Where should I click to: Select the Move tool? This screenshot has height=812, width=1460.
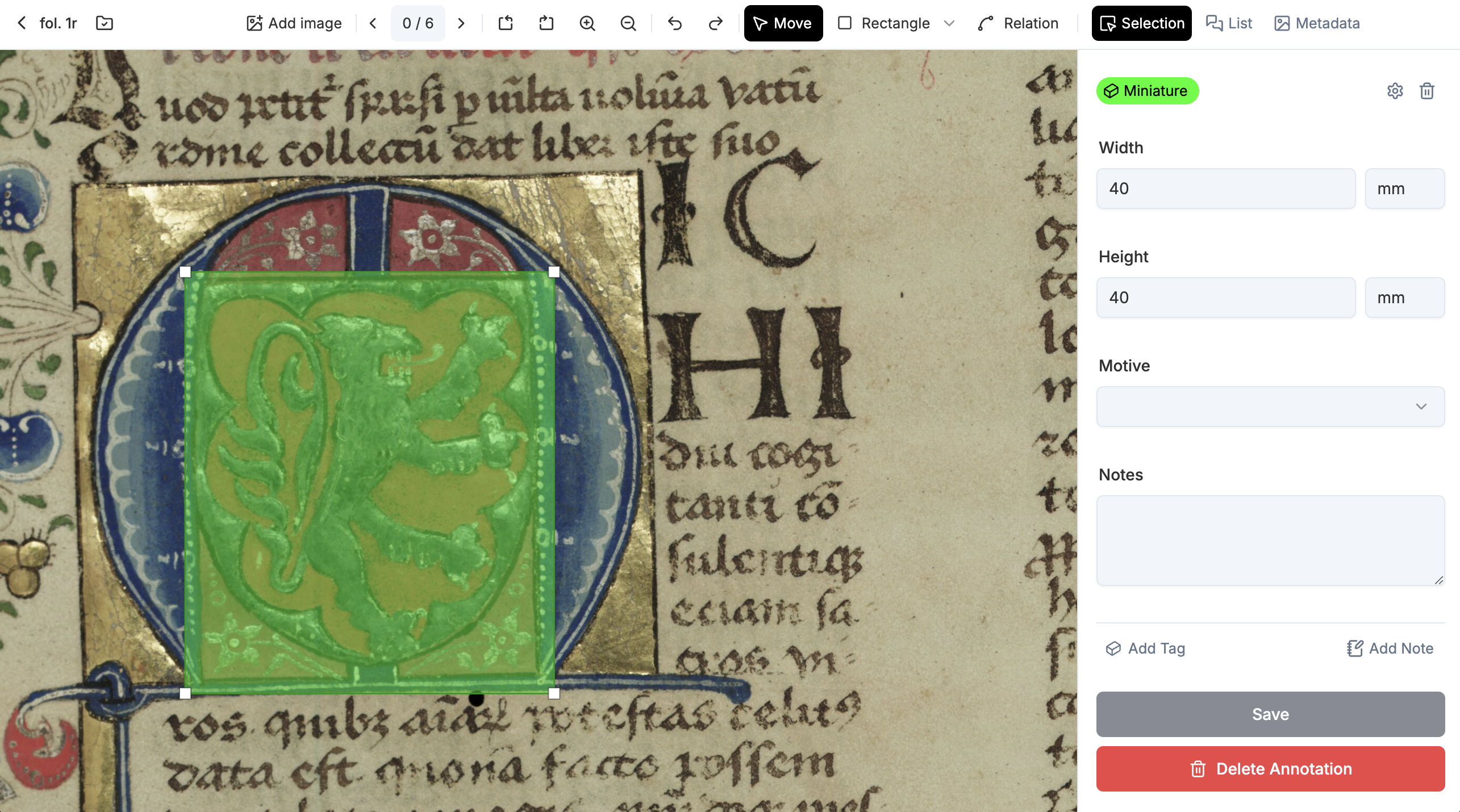click(783, 23)
